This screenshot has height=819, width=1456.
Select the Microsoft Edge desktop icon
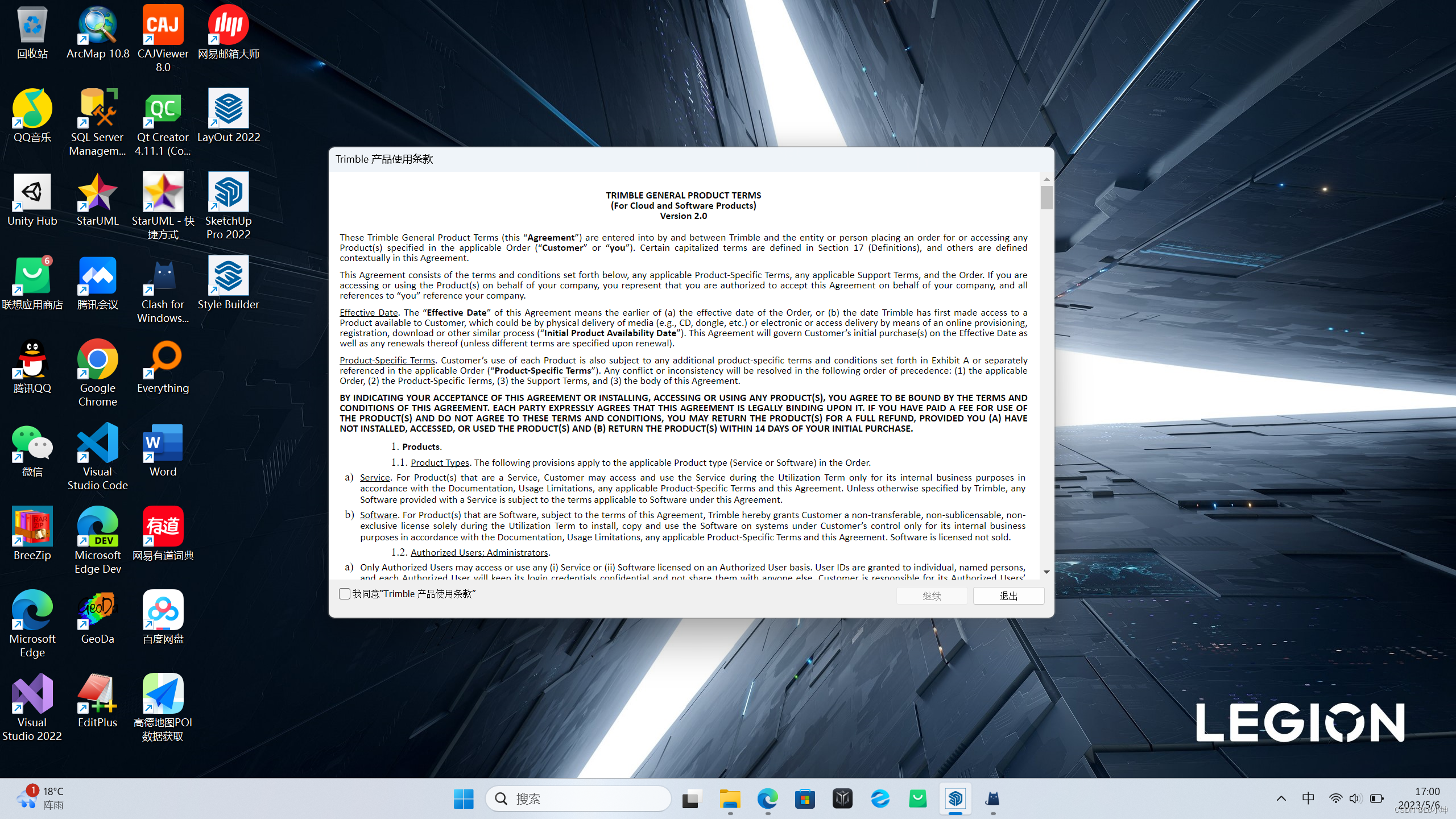[x=32, y=624]
